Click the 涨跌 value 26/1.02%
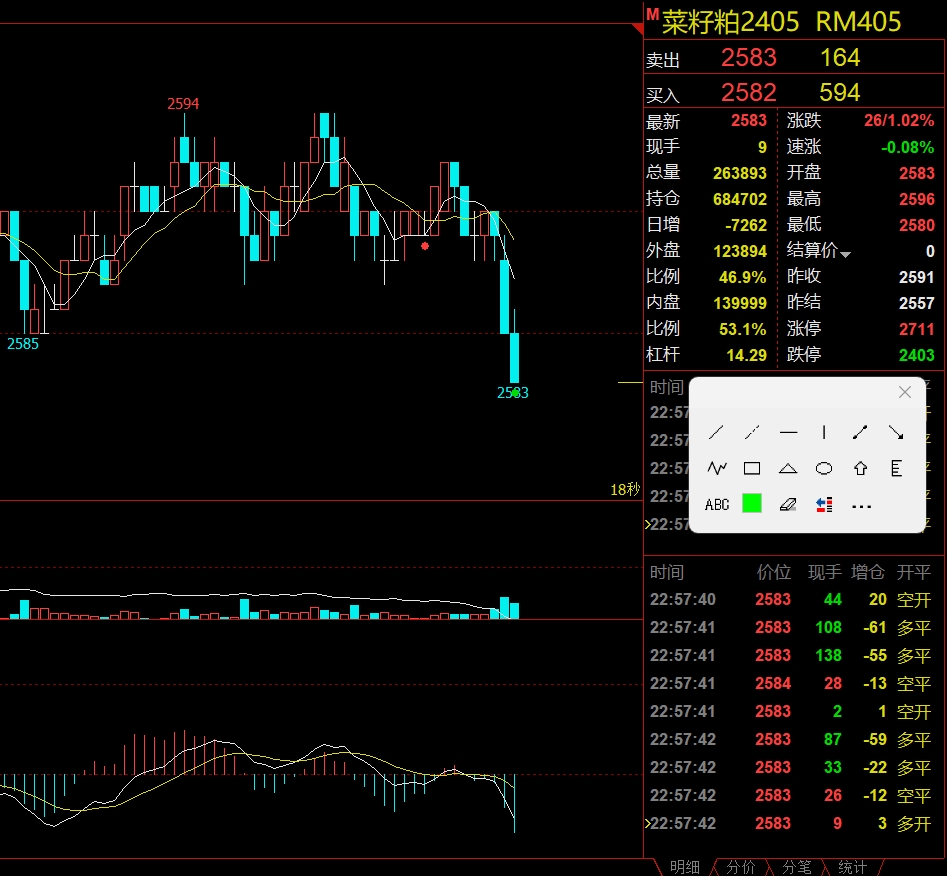Image resolution: width=947 pixels, height=876 pixels. pyautogui.click(x=899, y=121)
